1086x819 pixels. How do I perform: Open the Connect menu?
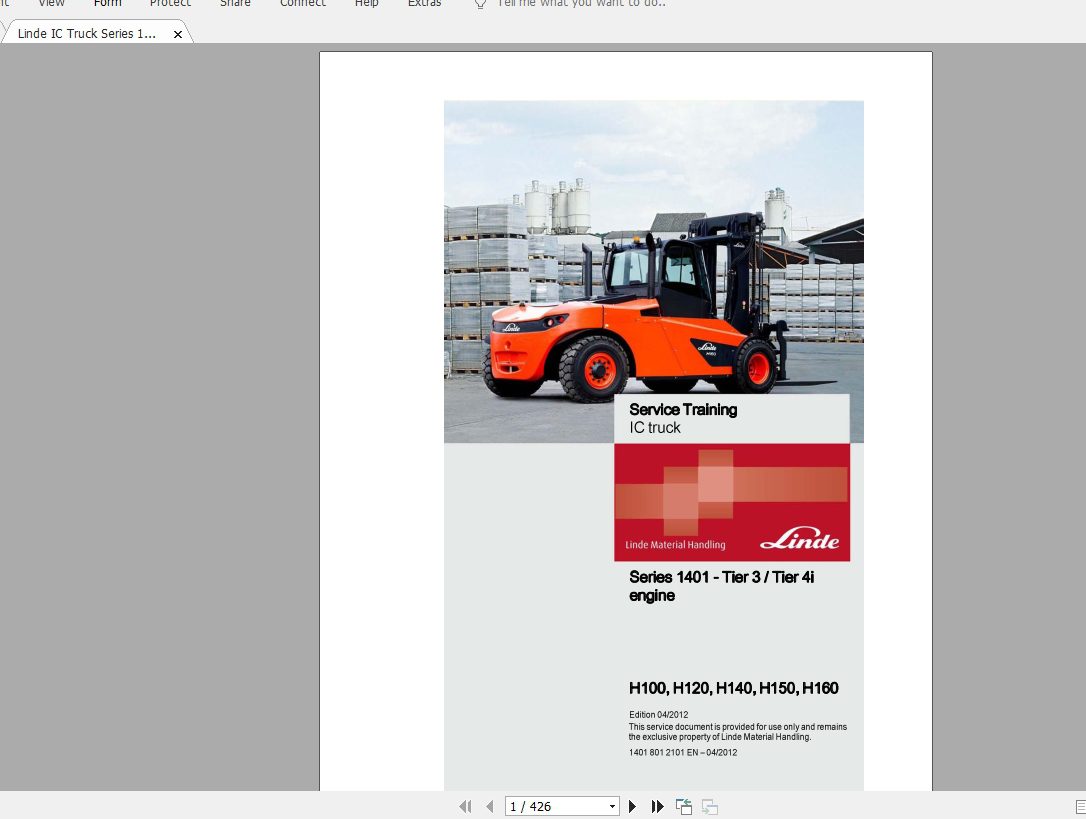[303, 3]
